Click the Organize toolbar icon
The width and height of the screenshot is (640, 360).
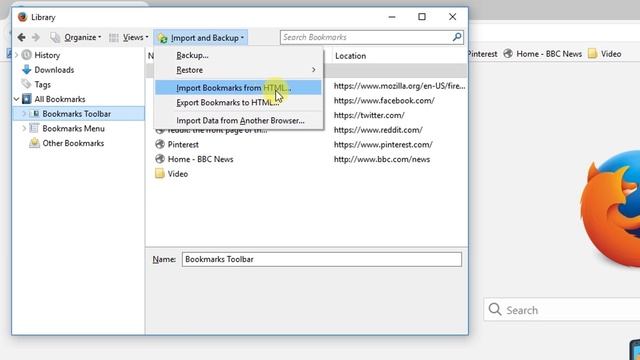click(55, 38)
